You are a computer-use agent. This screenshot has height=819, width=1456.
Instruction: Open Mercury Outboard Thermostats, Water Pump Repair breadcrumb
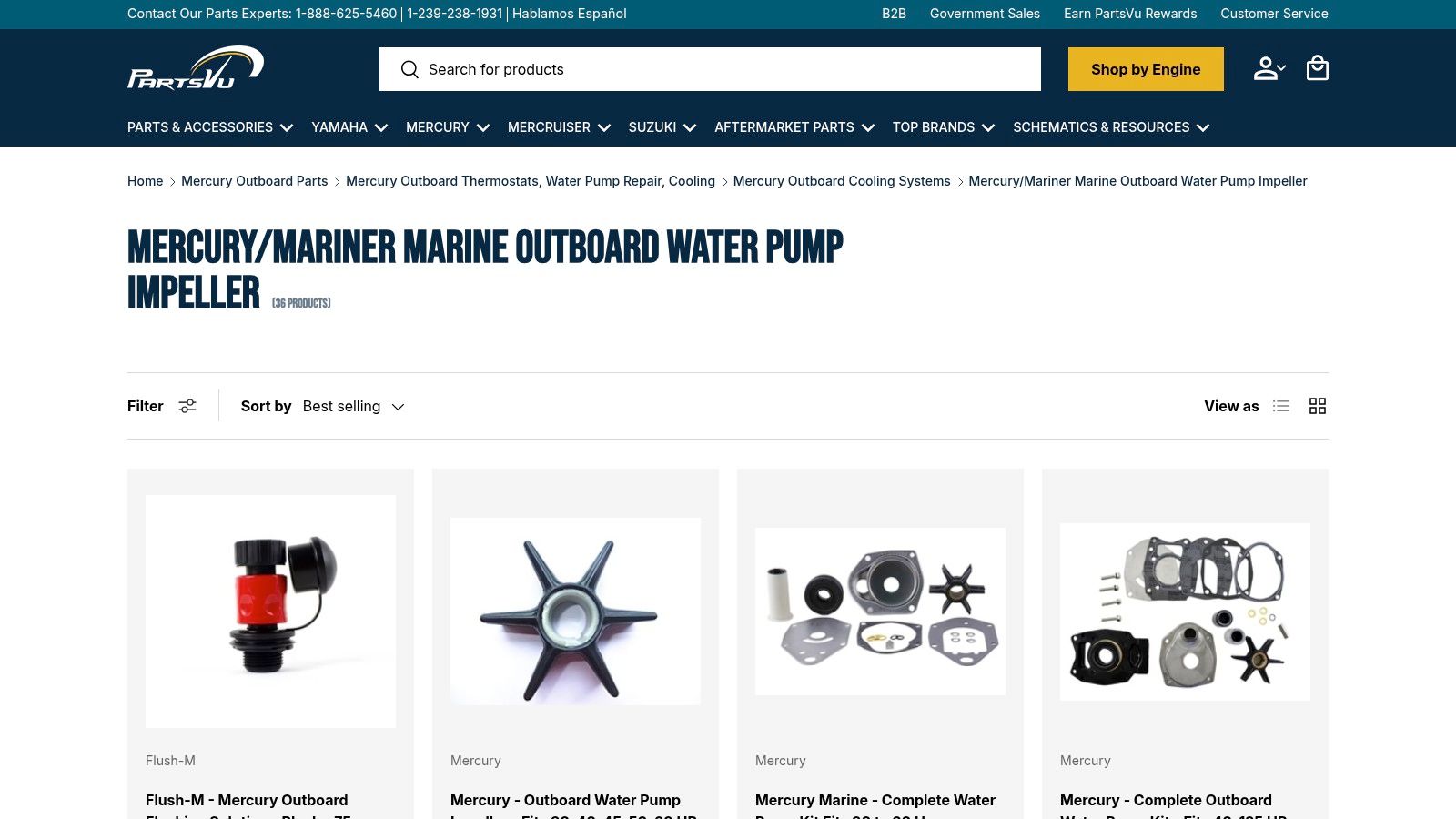(531, 181)
